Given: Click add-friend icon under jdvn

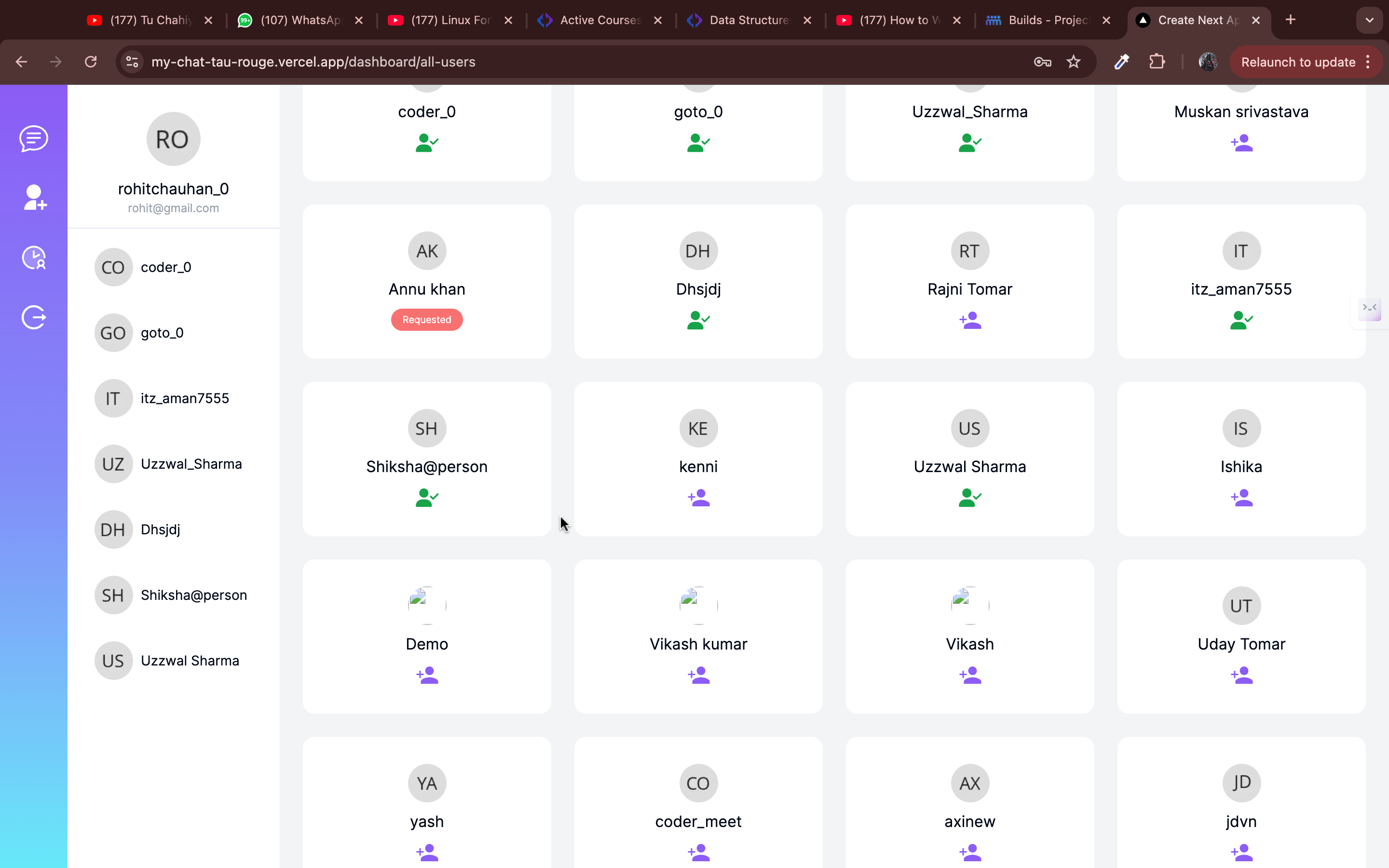Looking at the screenshot, I should click(x=1241, y=852).
